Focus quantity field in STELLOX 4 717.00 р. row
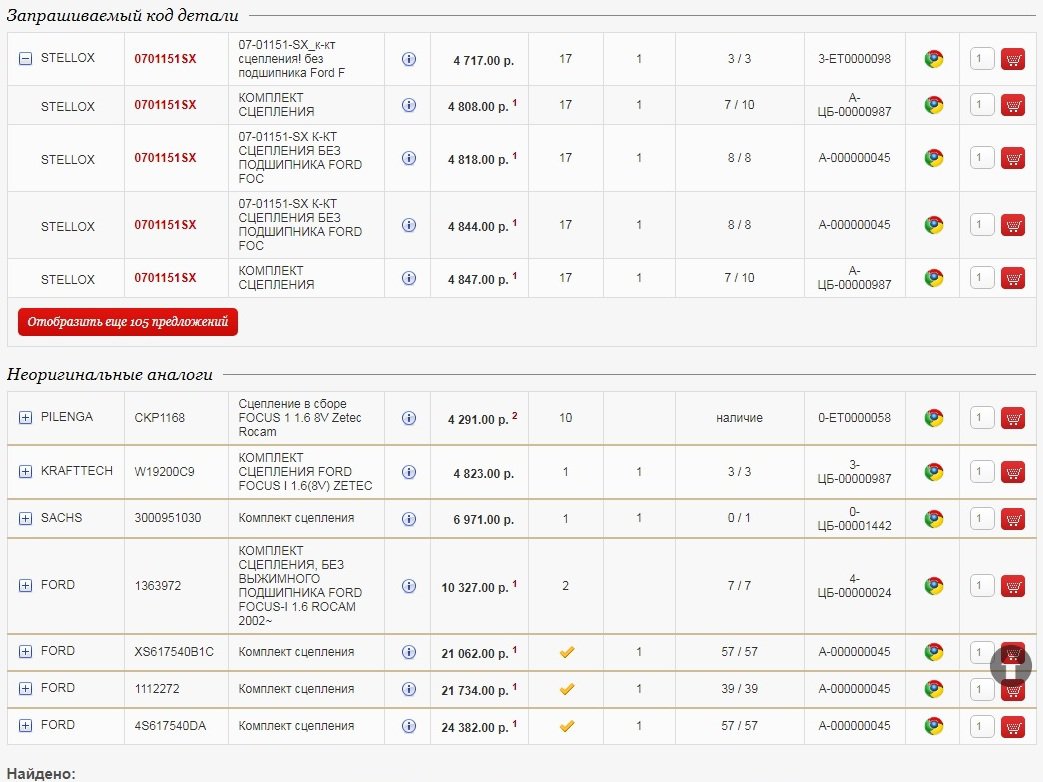 pyautogui.click(x=982, y=59)
